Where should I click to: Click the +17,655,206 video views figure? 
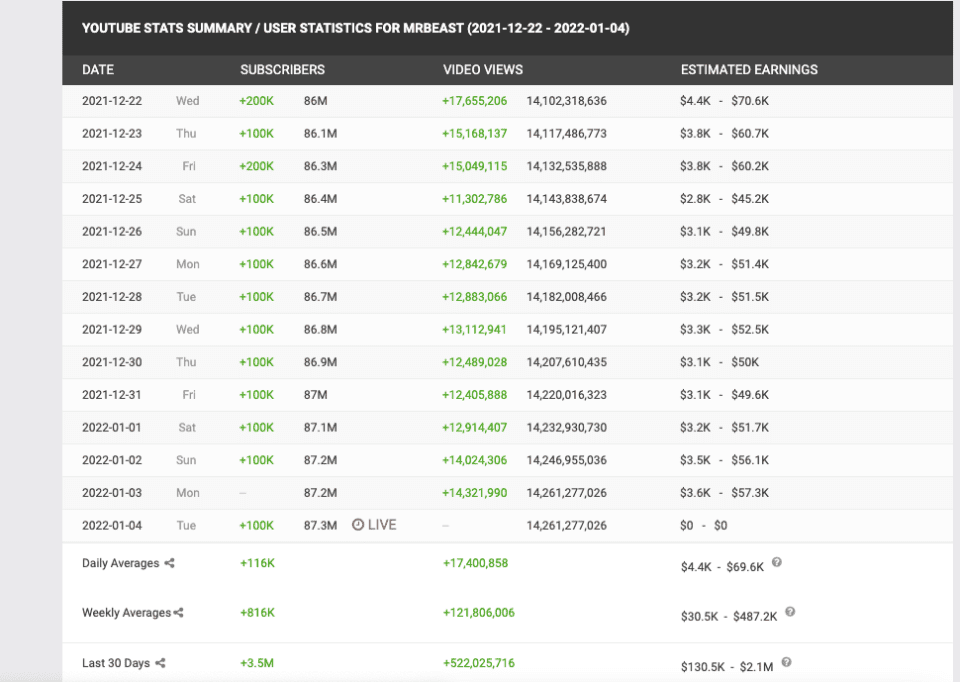click(474, 100)
